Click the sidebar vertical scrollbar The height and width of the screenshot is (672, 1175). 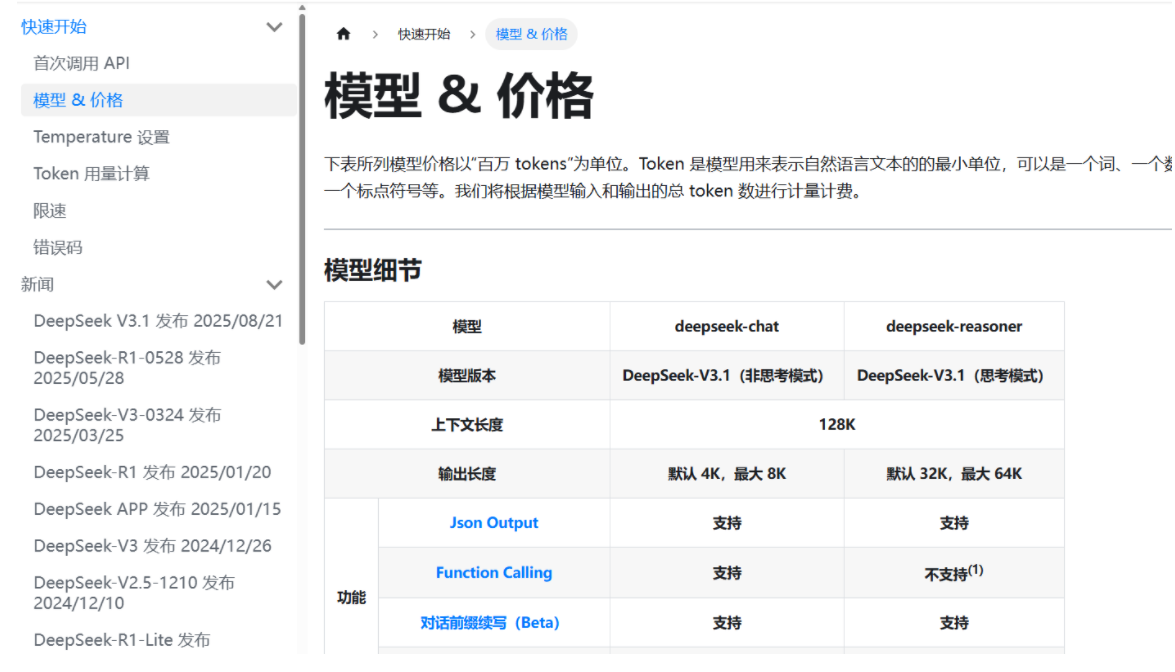(x=302, y=180)
